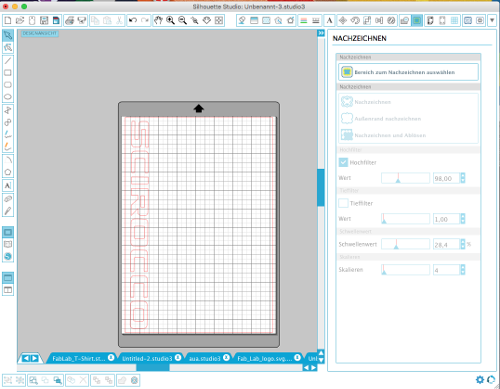
Task: Click the Tieffilter Wert stepper arrows
Action: pos(463,219)
